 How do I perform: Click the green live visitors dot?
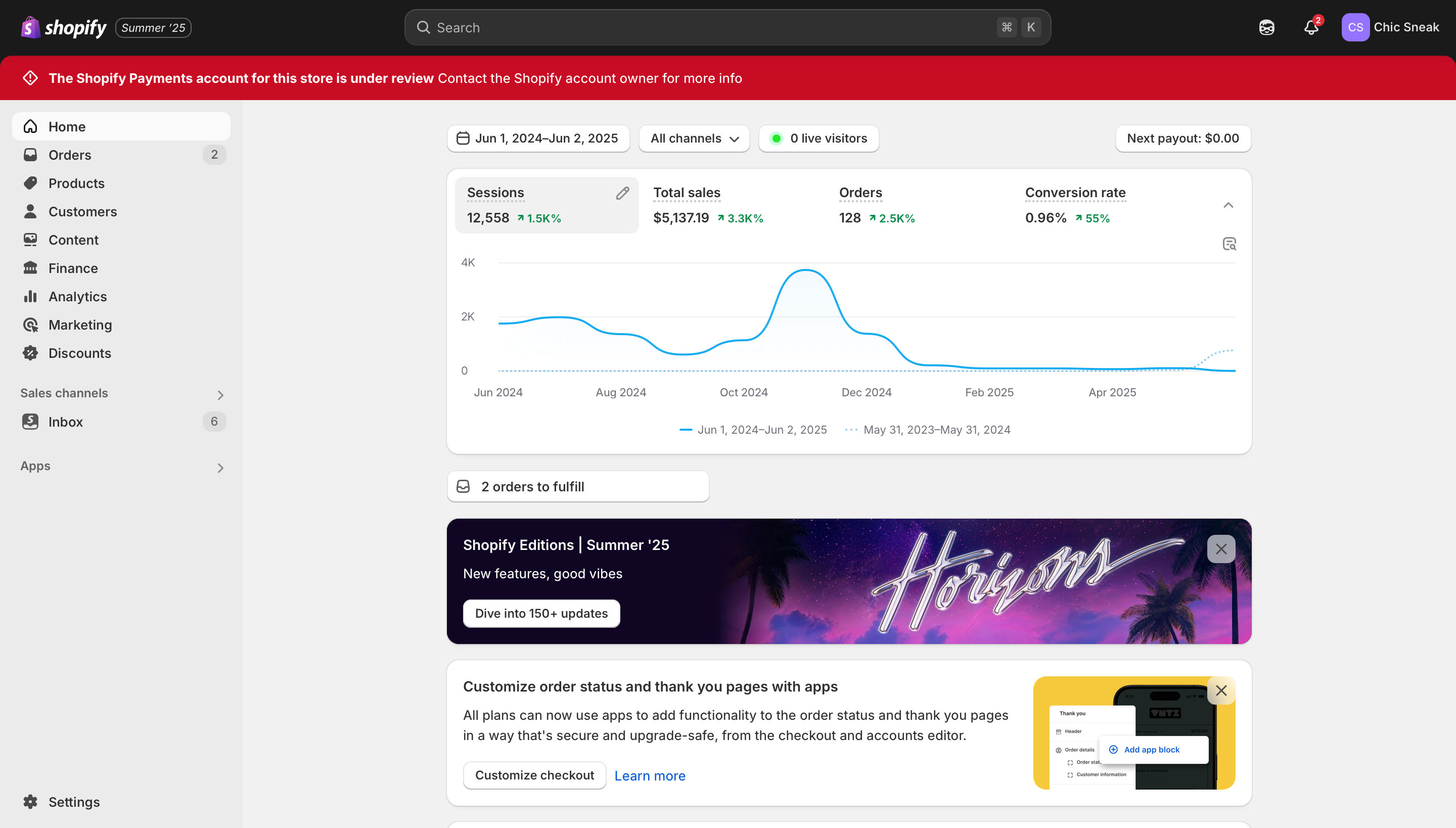776,138
